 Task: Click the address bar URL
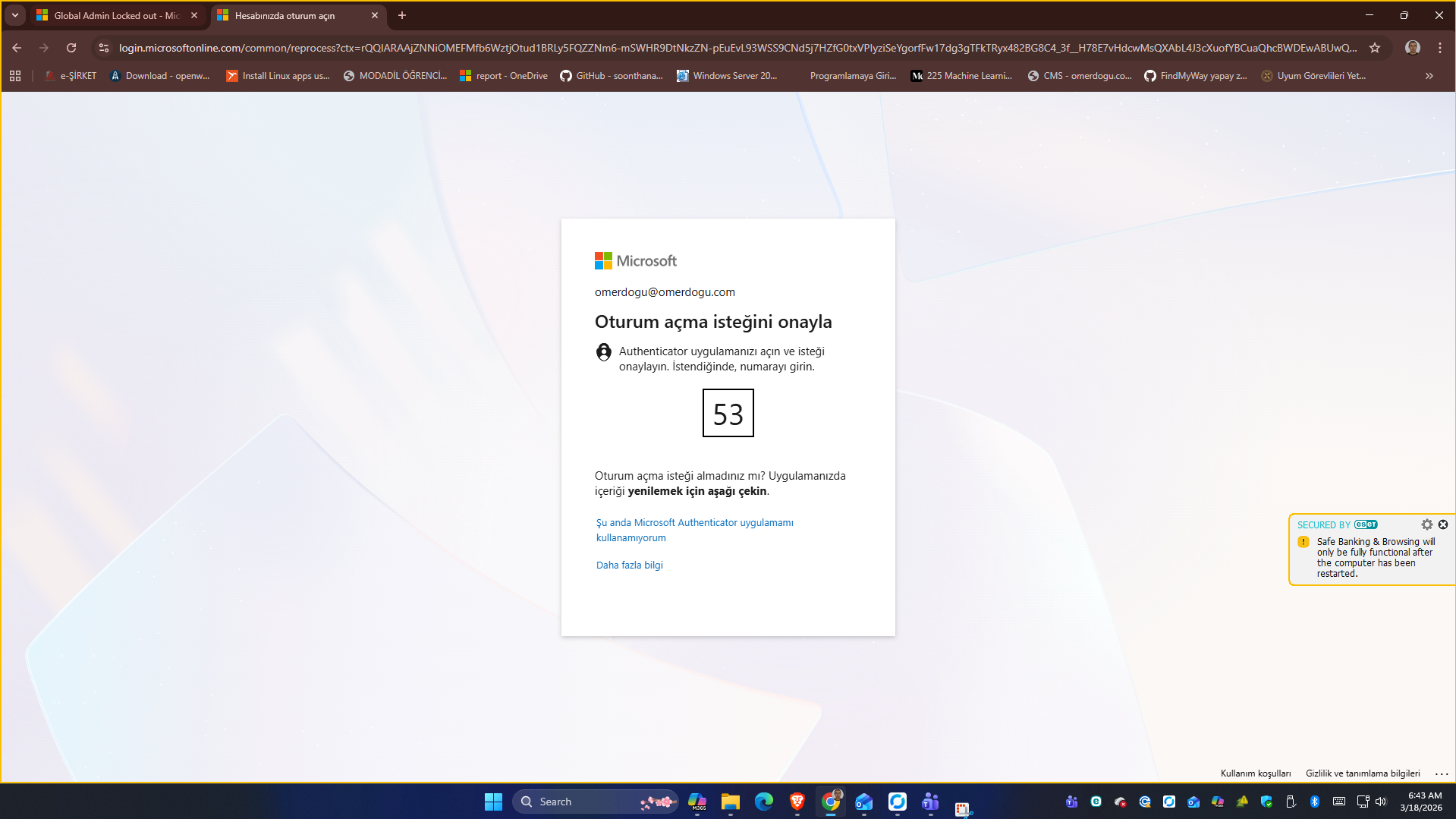tap(737, 48)
